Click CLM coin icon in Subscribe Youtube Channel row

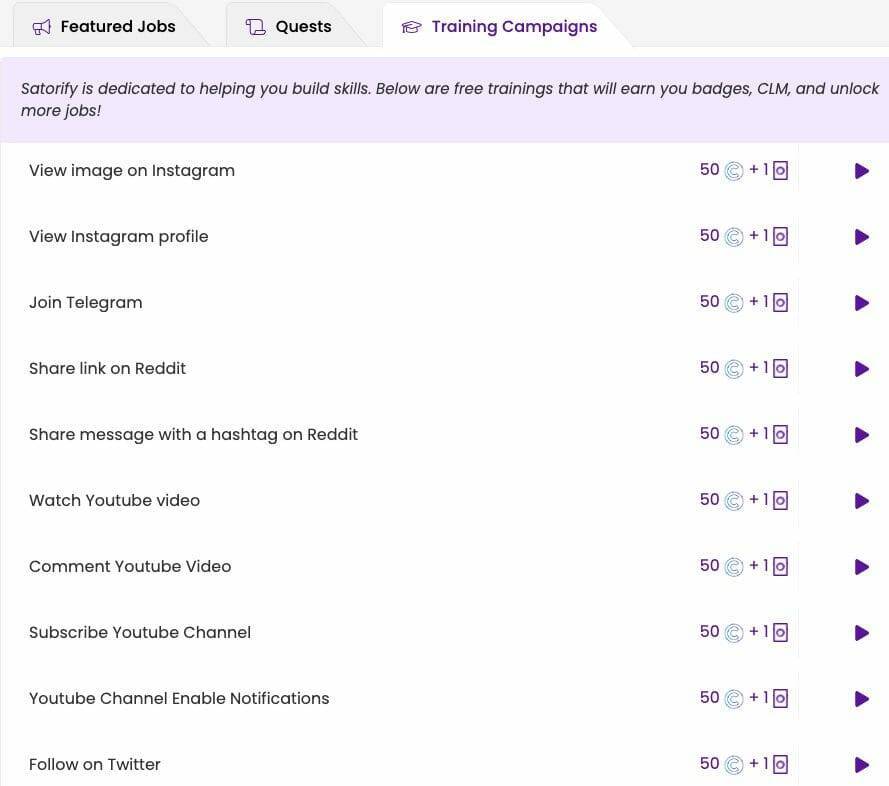tap(734, 633)
